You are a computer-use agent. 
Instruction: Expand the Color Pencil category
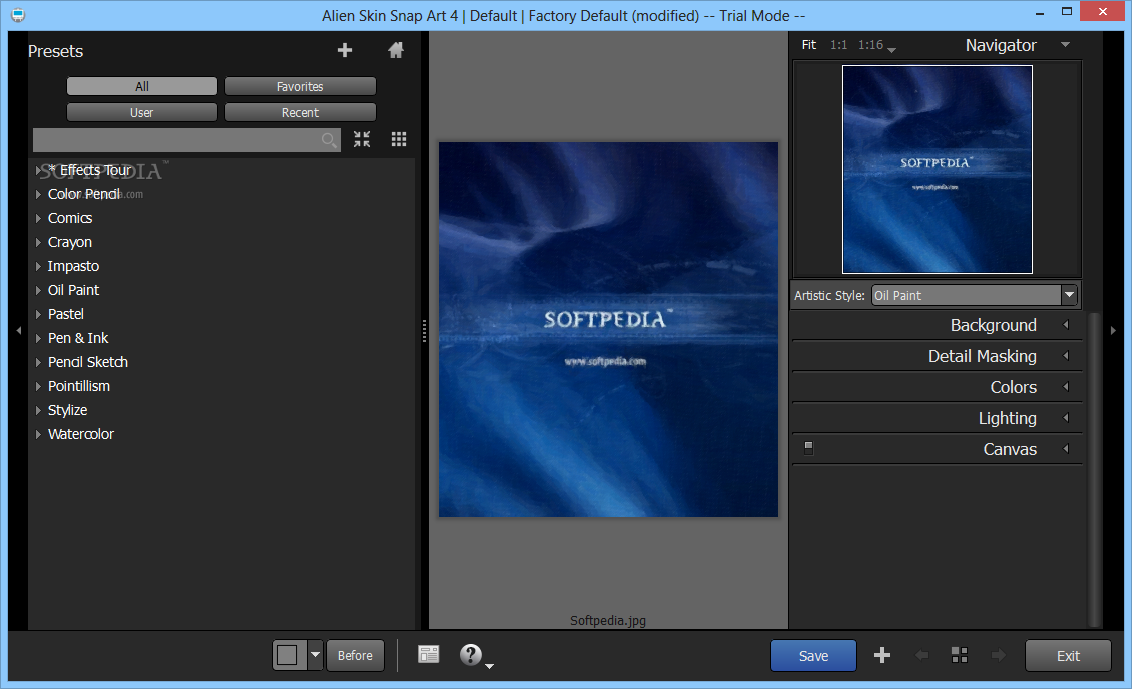(x=38, y=194)
